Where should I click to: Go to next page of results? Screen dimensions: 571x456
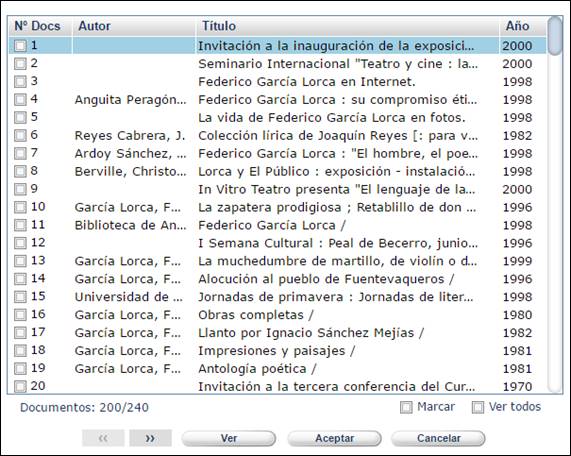(150, 438)
